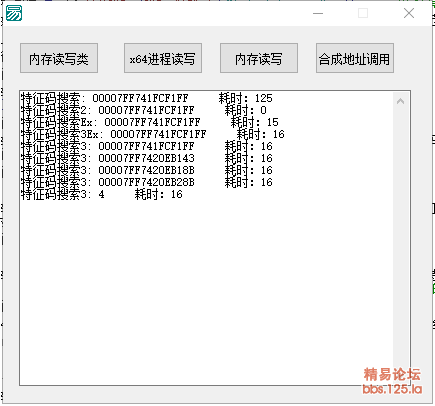This screenshot has width=435, height=406.
Task: Click the green app icon in title bar
Action: point(14,13)
